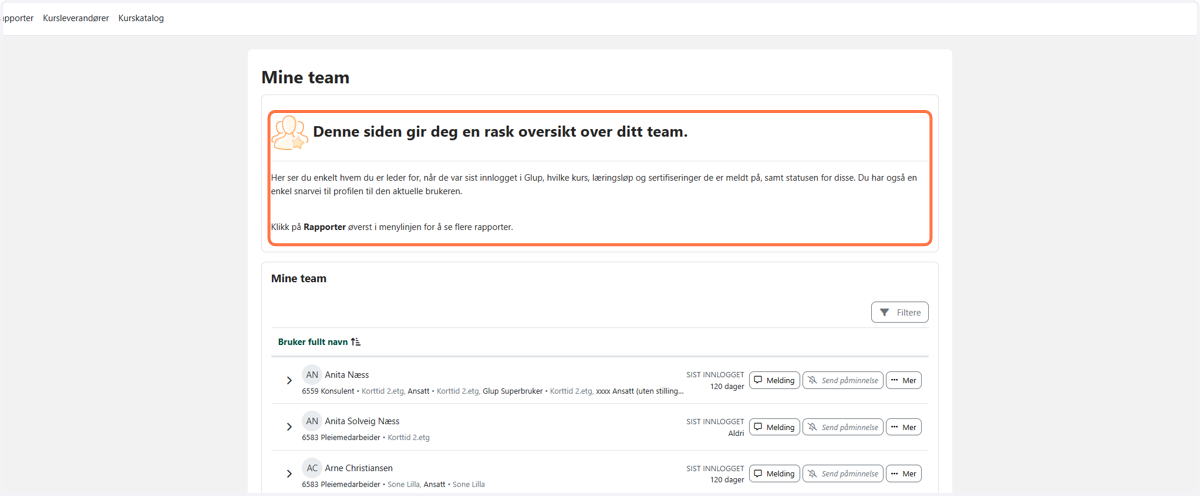Open Mer menu for Arne Christiansen
The image size is (1200, 496).
(904, 473)
